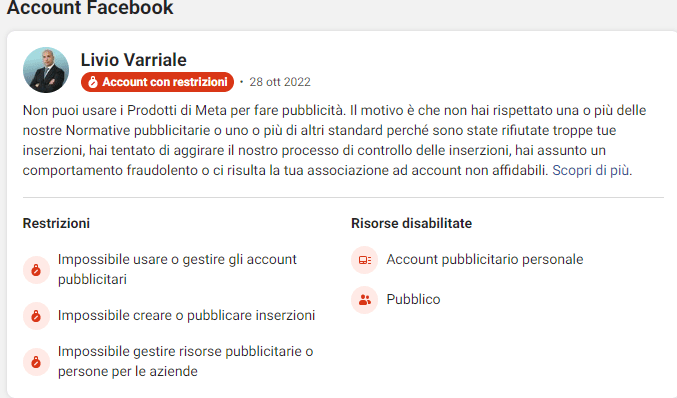This screenshot has width=677, height=398.
Task: Click lock icon beside 'Impossibile usare o gestire'
Action: [x=36, y=270]
